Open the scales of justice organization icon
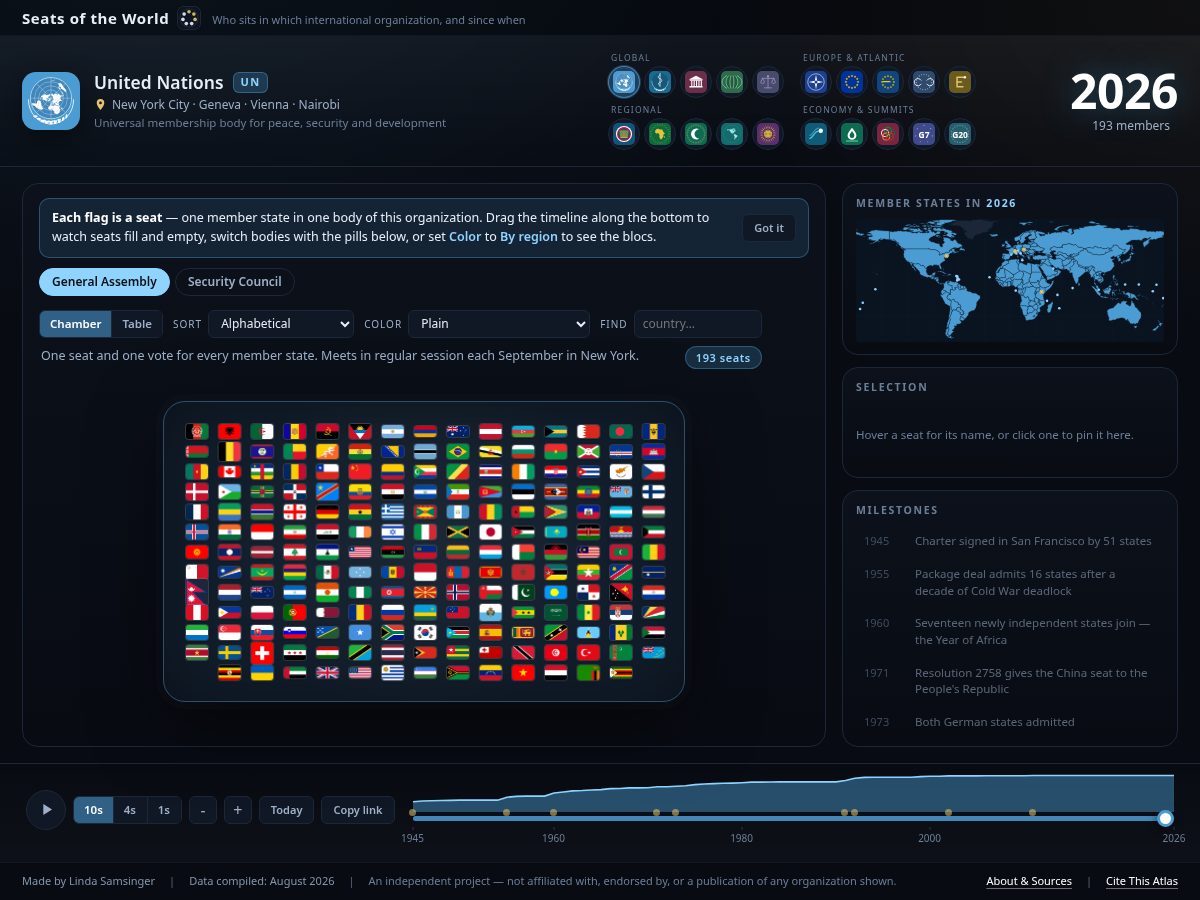The height and width of the screenshot is (900, 1200). pyautogui.click(x=768, y=81)
